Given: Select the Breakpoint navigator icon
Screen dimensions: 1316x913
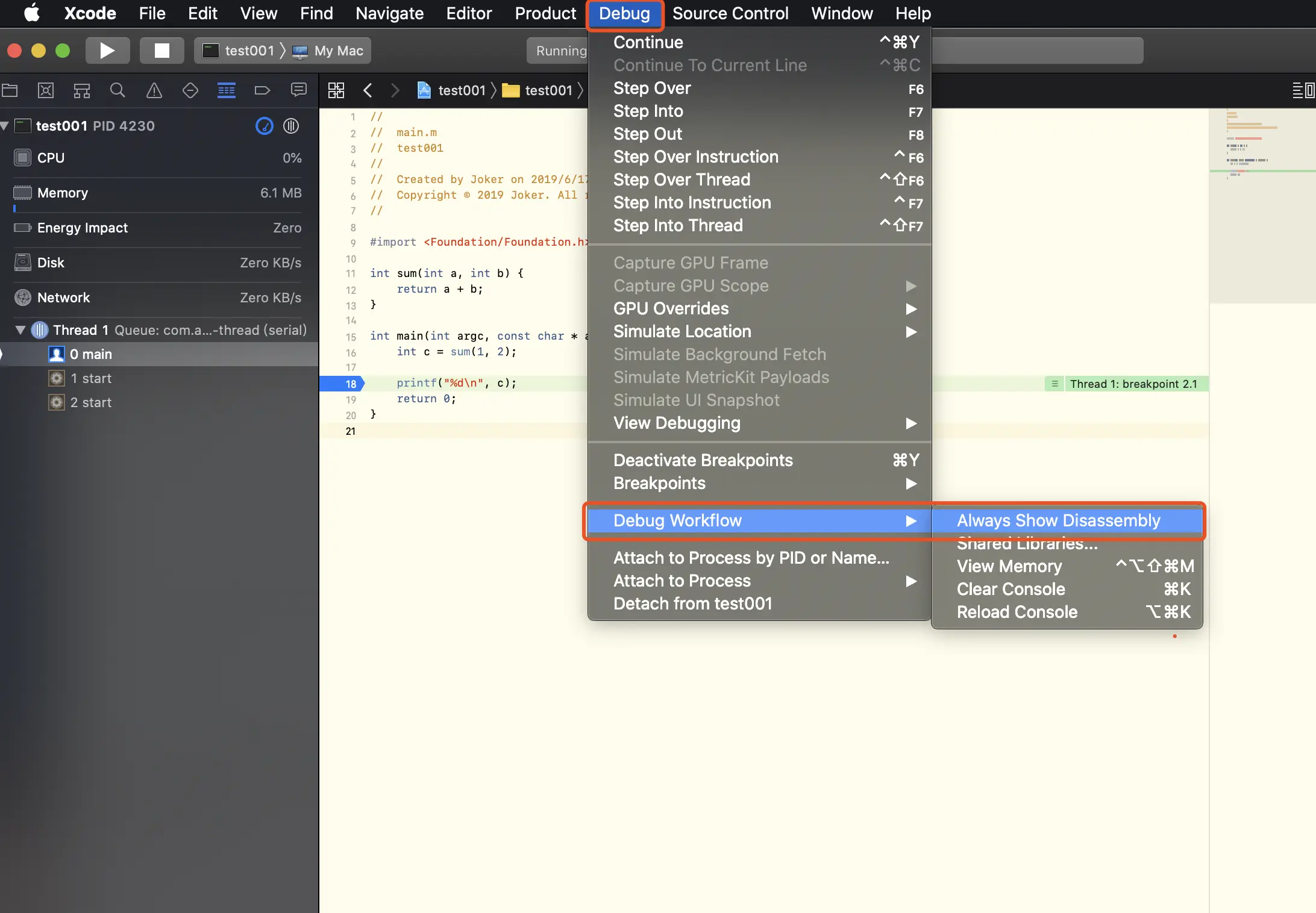Looking at the screenshot, I should point(262,90).
